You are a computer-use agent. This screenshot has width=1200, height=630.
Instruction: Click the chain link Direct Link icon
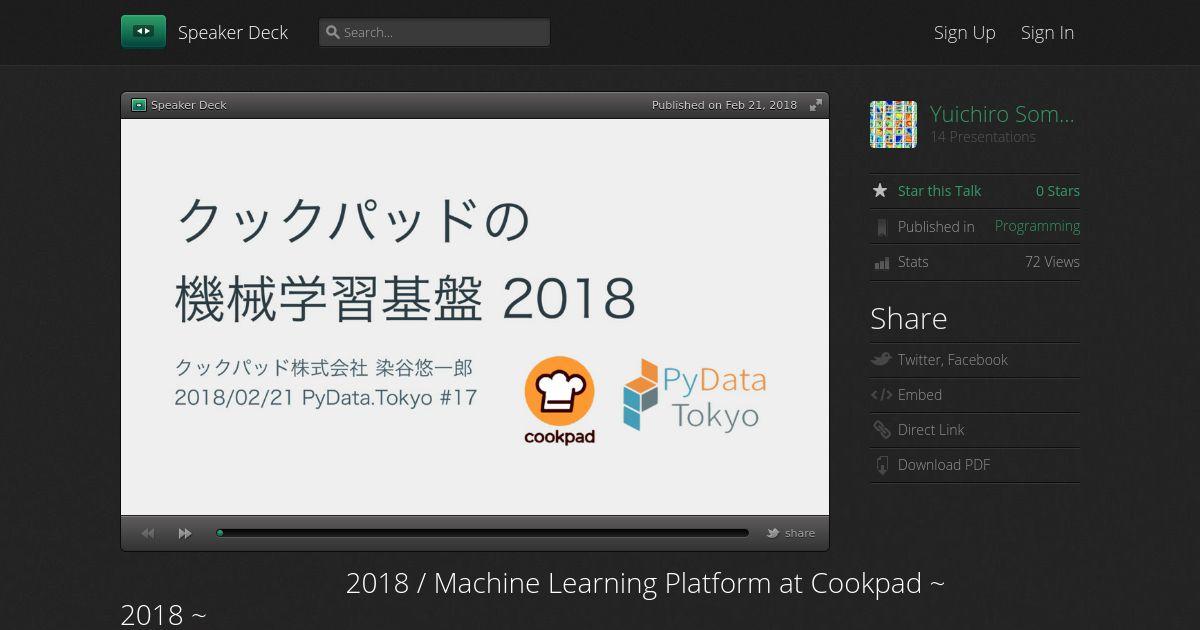click(x=881, y=430)
